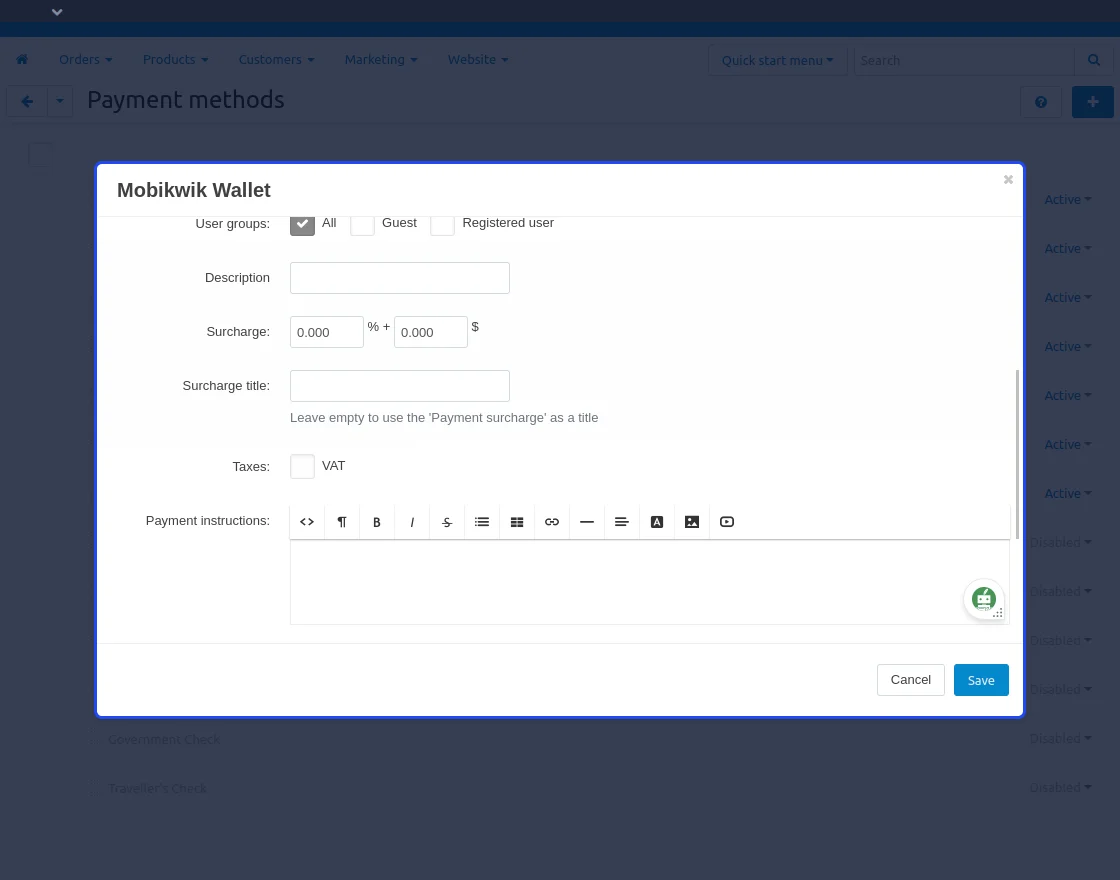Screen dimensions: 1120x880
Task: Close the Mobikwik Wallet dialog
Action: (1008, 179)
